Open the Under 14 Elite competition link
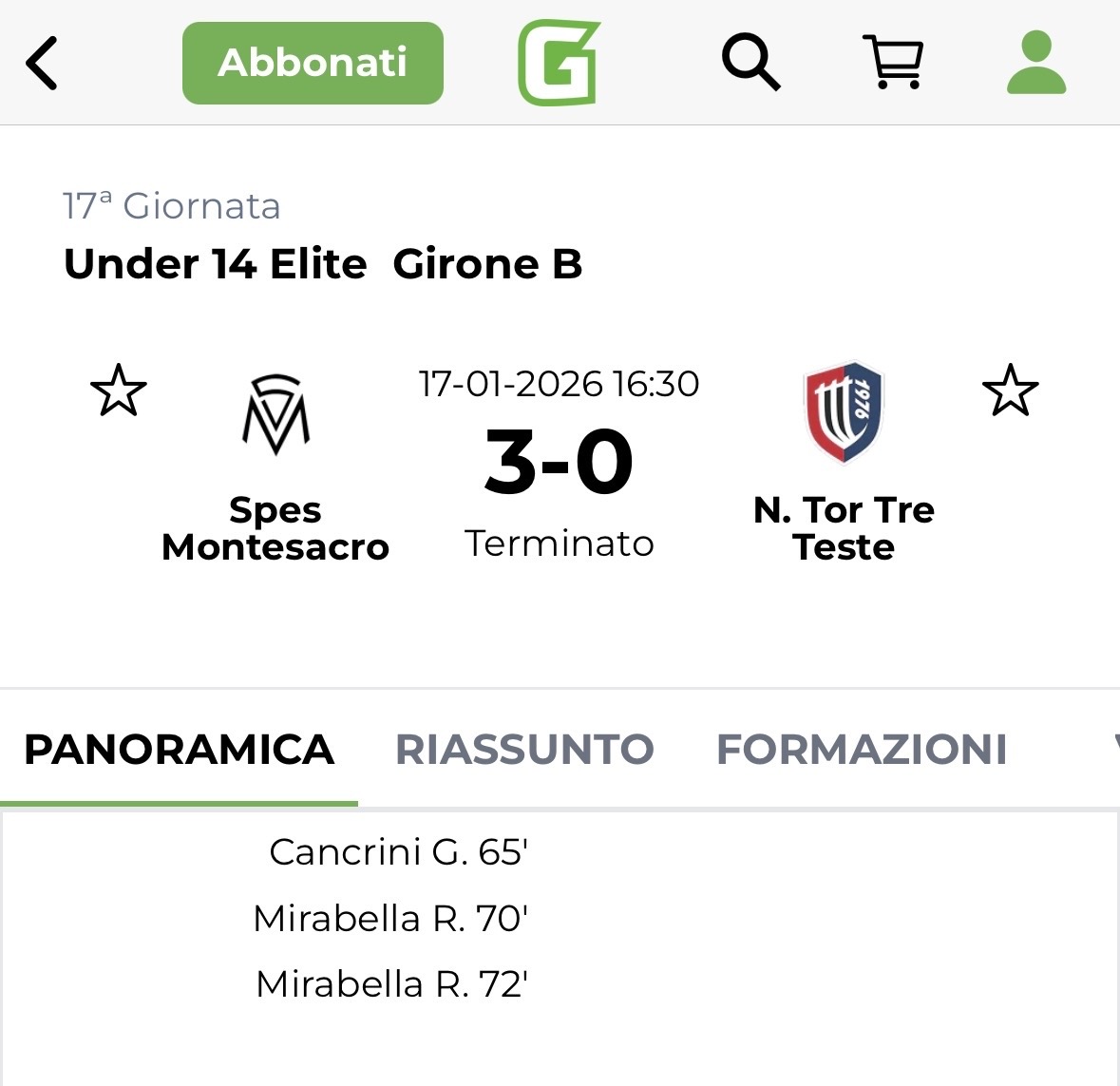1120x1086 pixels. click(x=215, y=264)
